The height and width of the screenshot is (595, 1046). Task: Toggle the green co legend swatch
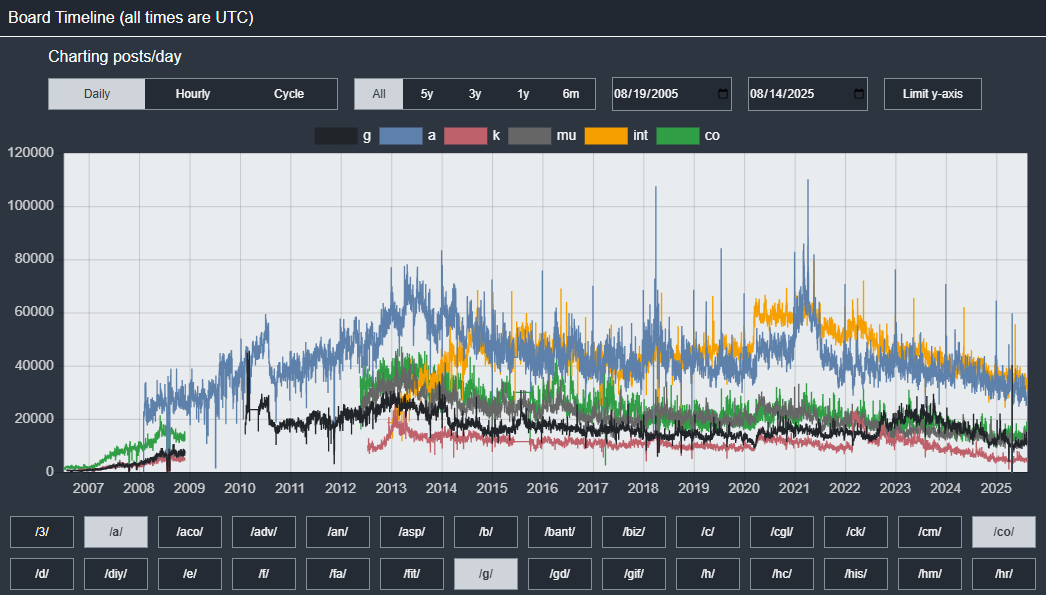click(677, 135)
